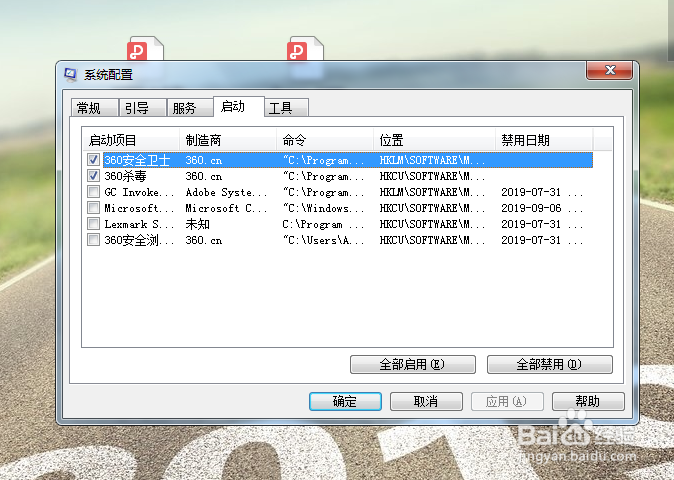Tick the Lexmark S... startup checkbox

click(93, 224)
